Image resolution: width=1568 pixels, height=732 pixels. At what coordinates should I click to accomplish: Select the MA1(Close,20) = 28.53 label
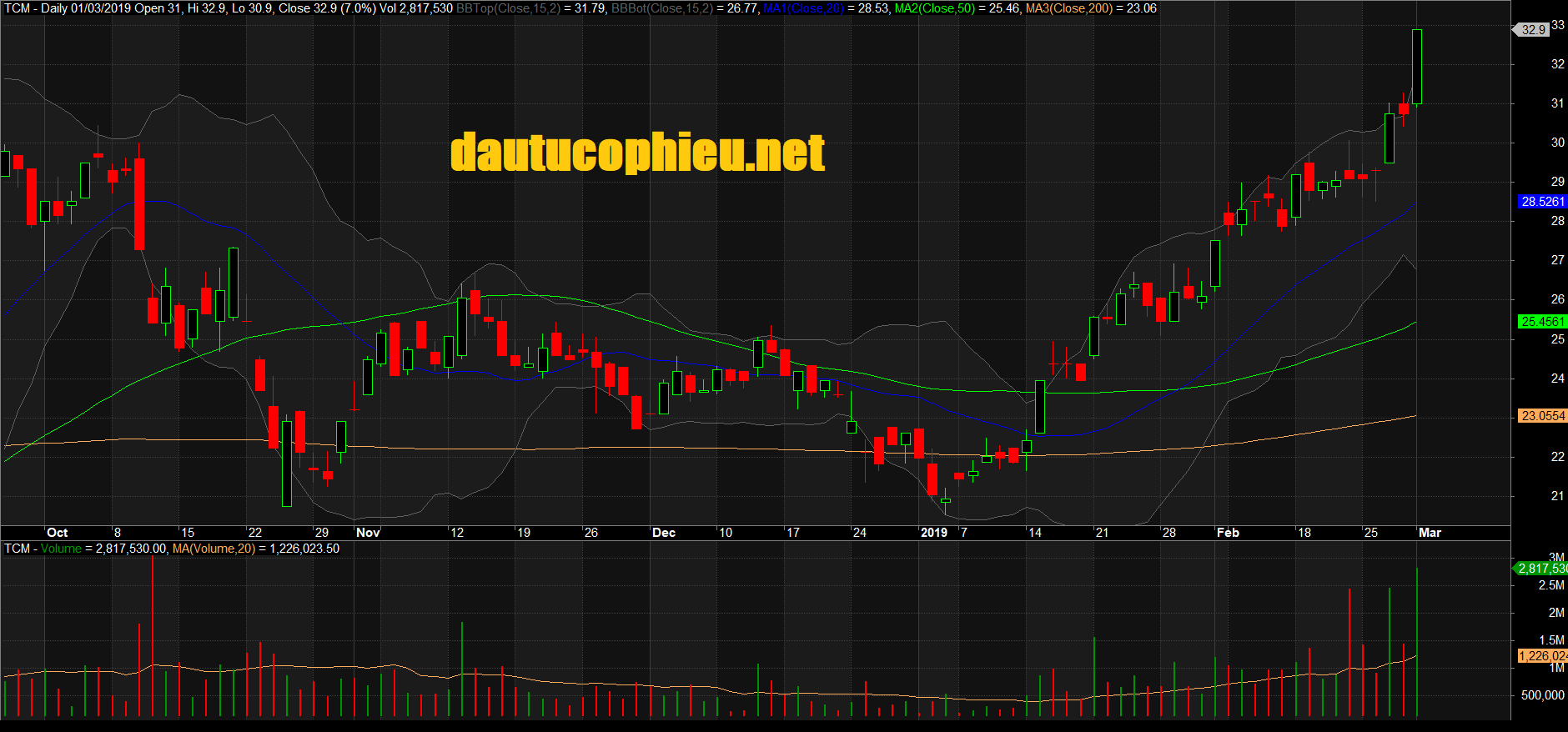point(827,8)
